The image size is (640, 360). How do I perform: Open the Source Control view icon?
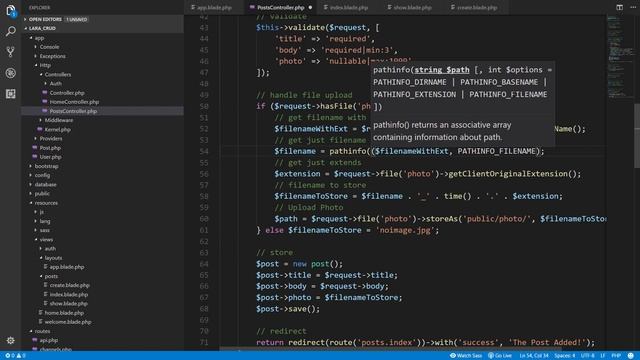tap(11, 52)
